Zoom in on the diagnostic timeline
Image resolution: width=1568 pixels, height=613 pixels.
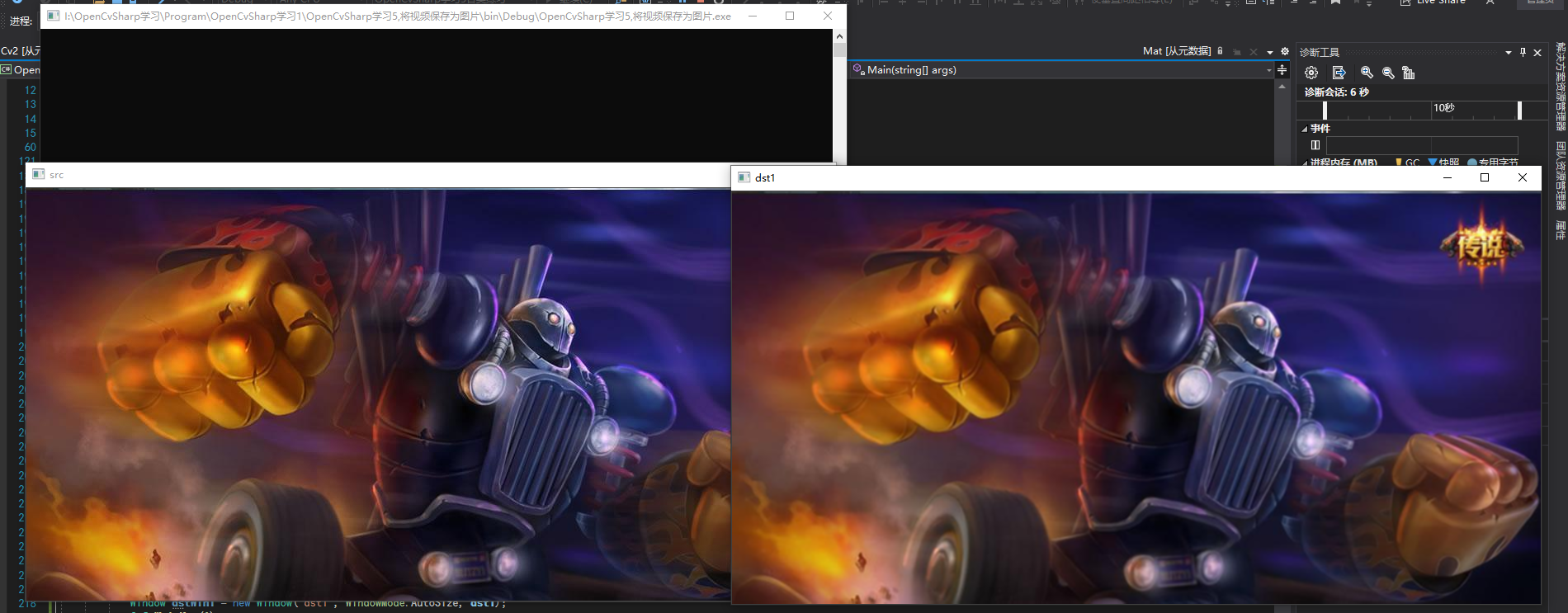coord(1367,73)
